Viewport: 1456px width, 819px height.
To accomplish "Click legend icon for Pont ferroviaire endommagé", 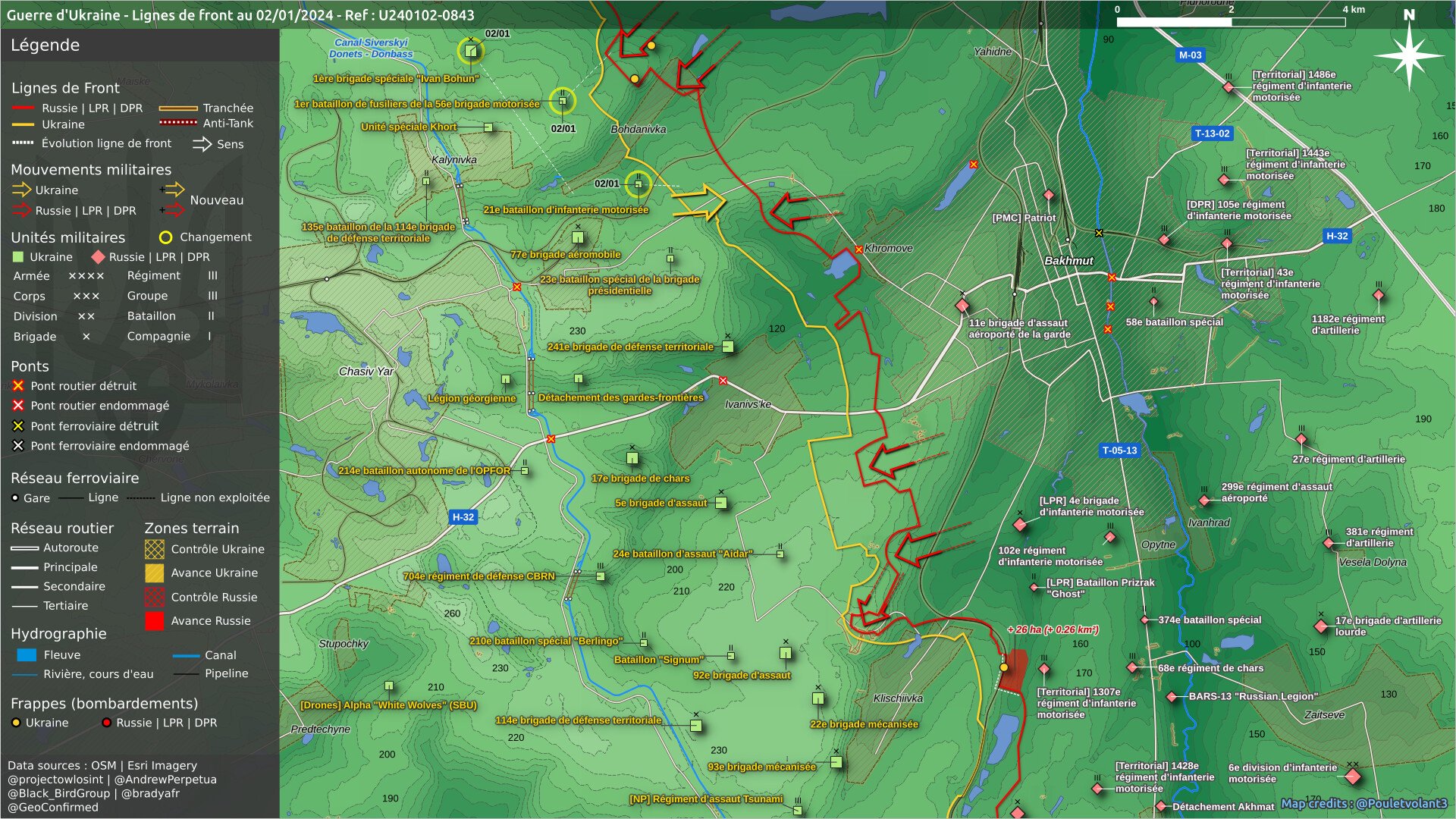I will click(x=18, y=446).
